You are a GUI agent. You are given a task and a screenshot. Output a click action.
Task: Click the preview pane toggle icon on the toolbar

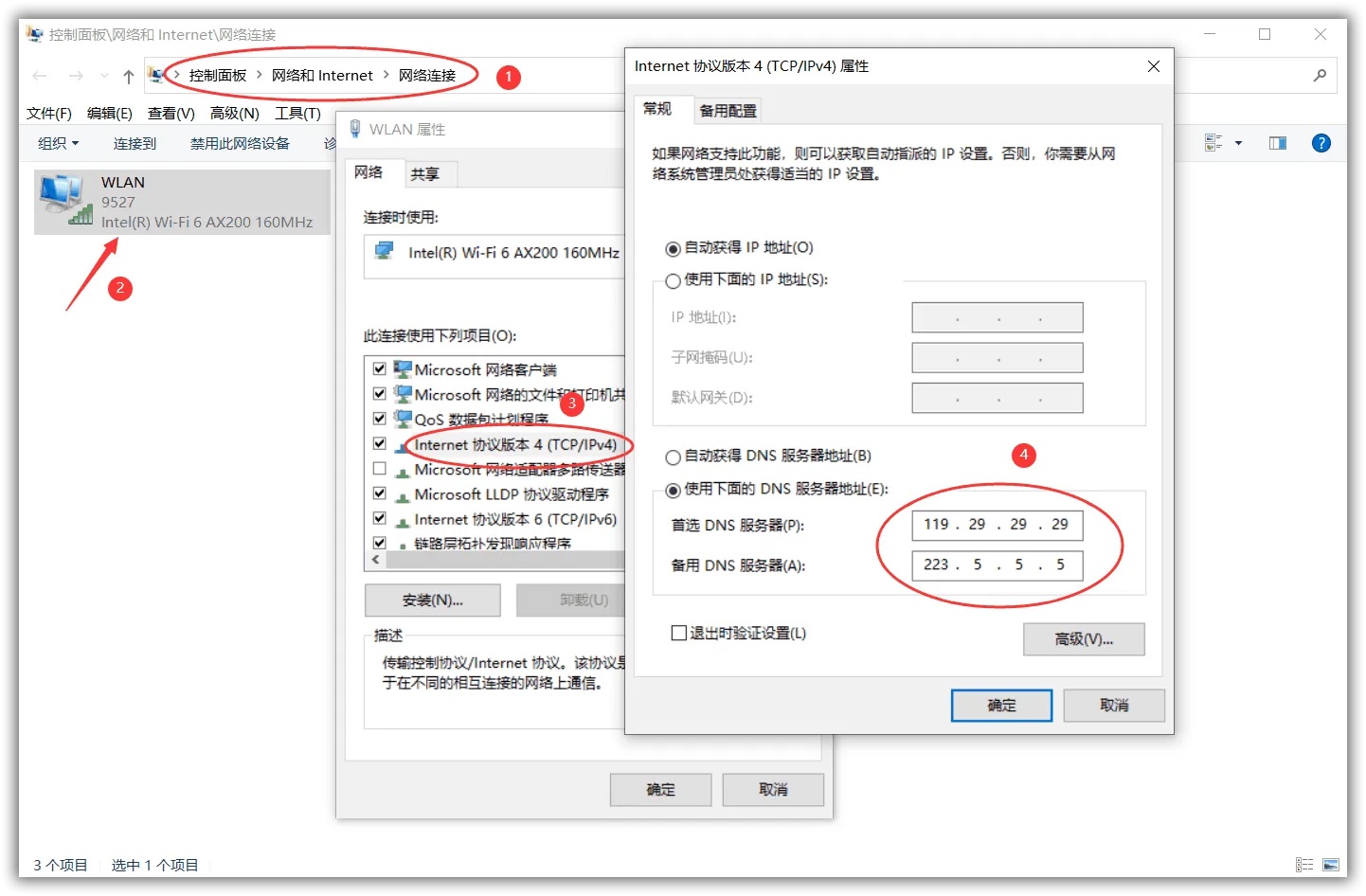click(x=1277, y=143)
